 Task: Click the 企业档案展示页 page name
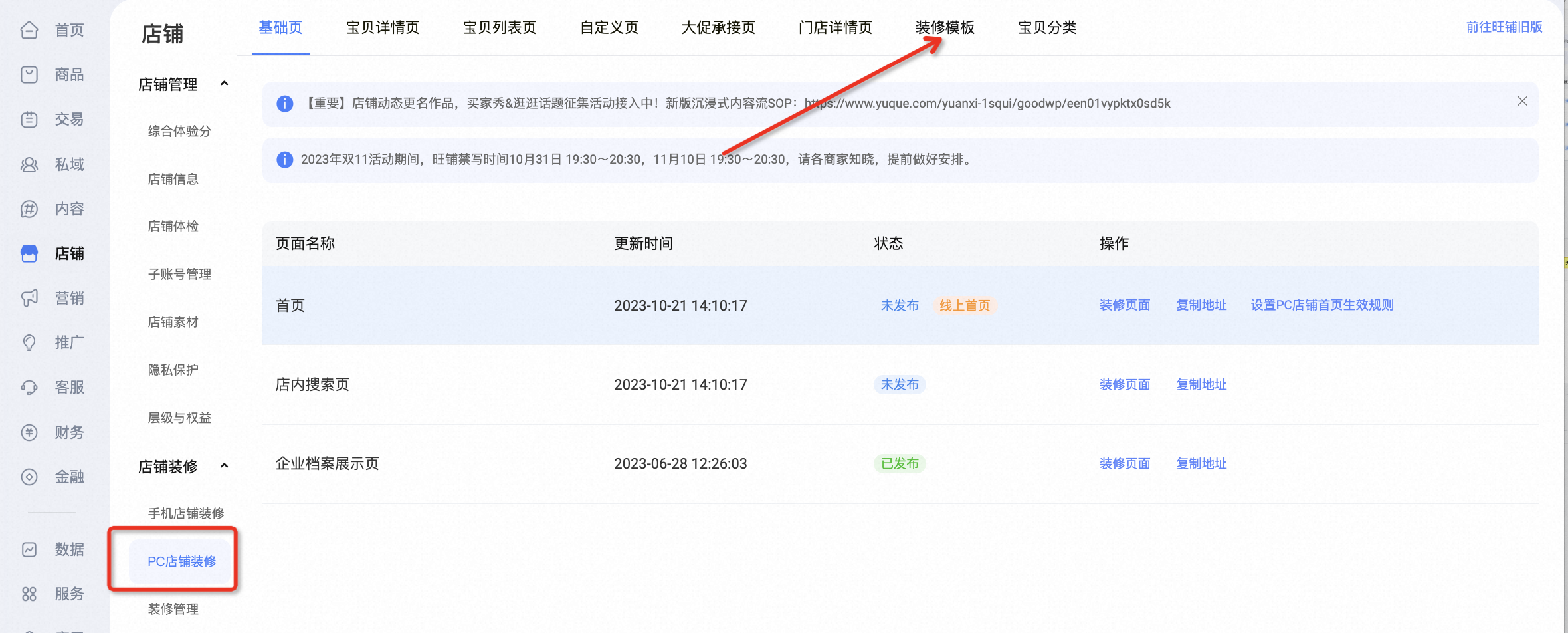pos(327,463)
